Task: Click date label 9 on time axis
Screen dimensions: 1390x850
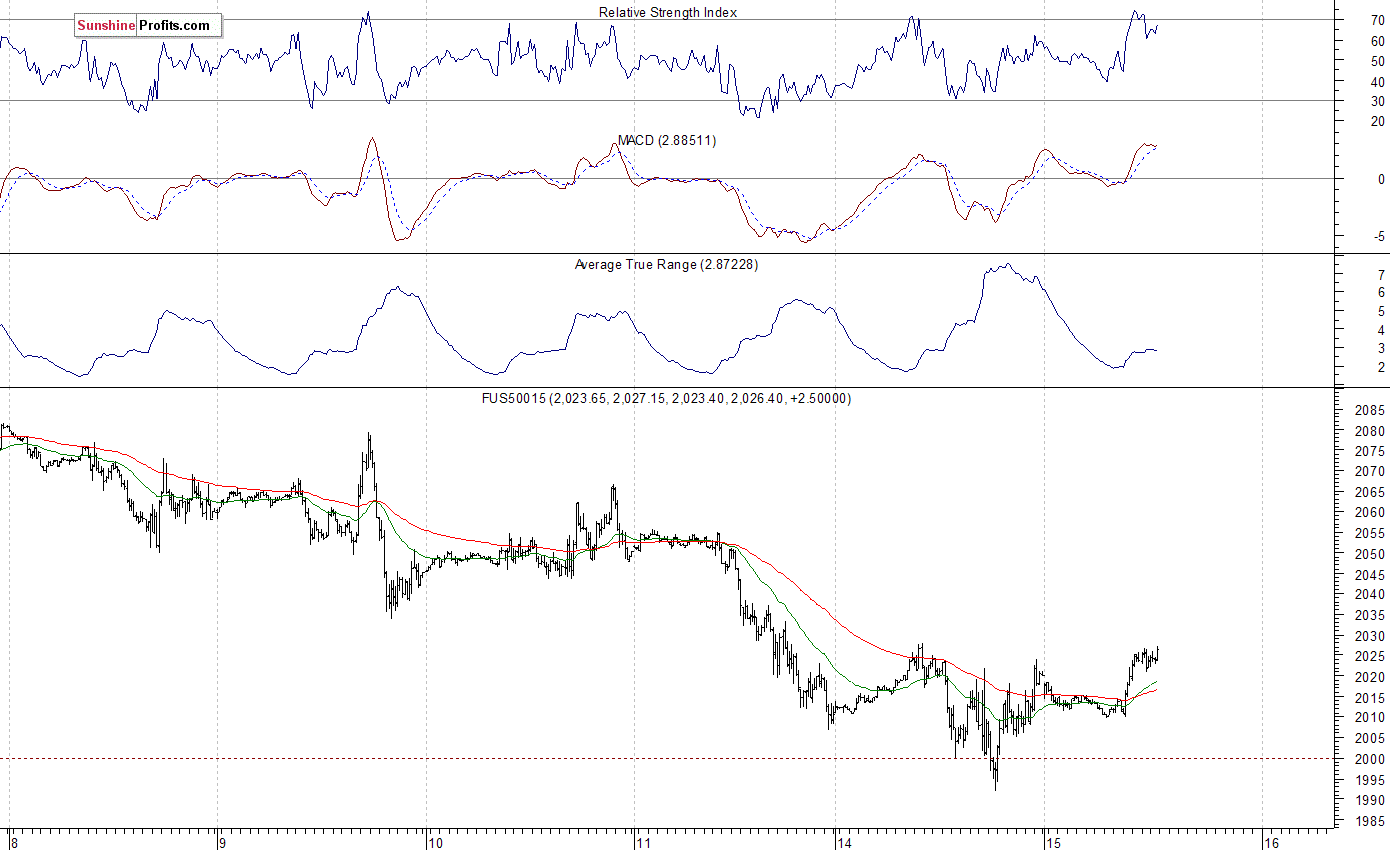Action: (223, 842)
